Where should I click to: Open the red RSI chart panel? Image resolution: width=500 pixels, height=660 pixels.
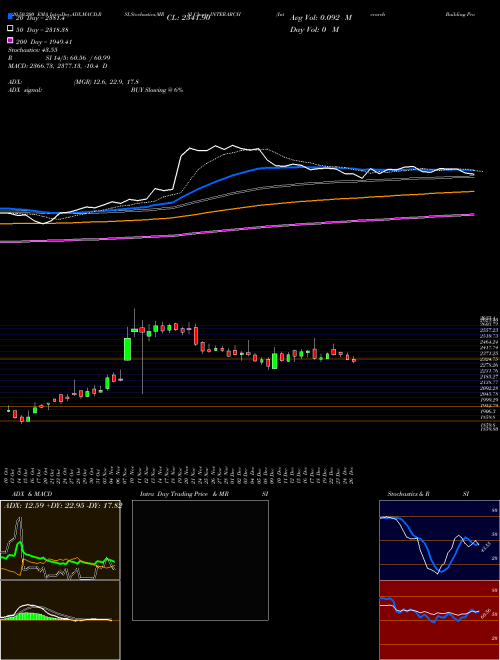(439, 620)
